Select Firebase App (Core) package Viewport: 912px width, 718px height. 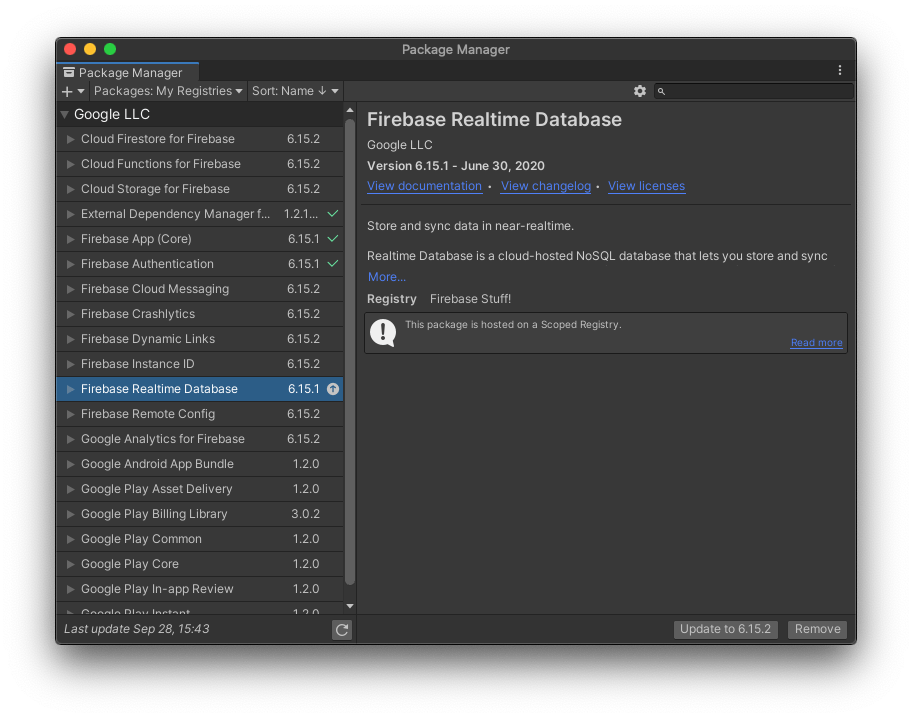click(x=200, y=239)
